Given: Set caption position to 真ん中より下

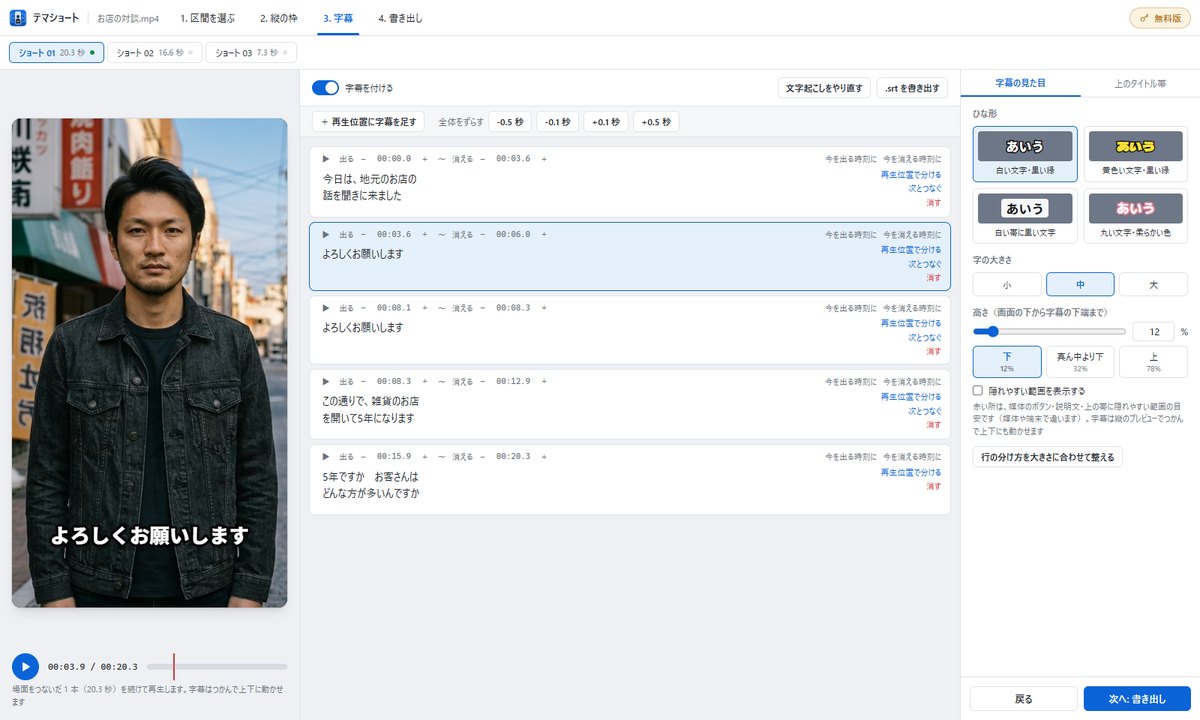Looking at the screenshot, I should (1080, 361).
